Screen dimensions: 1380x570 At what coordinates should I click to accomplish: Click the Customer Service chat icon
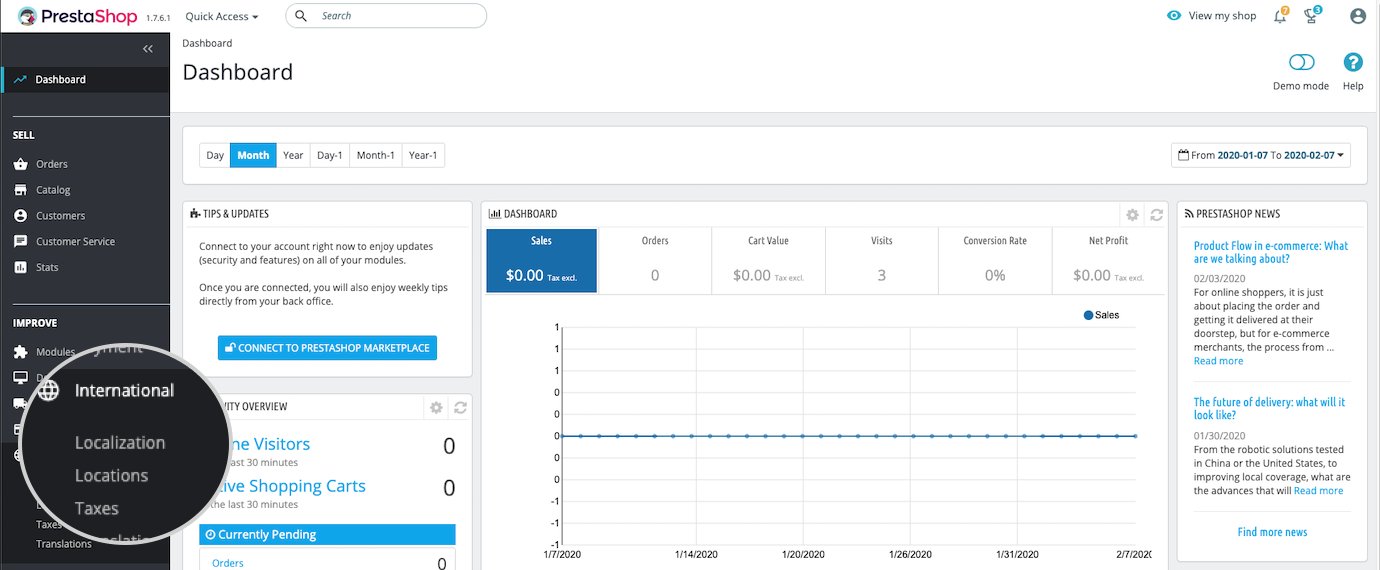point(20,242)
